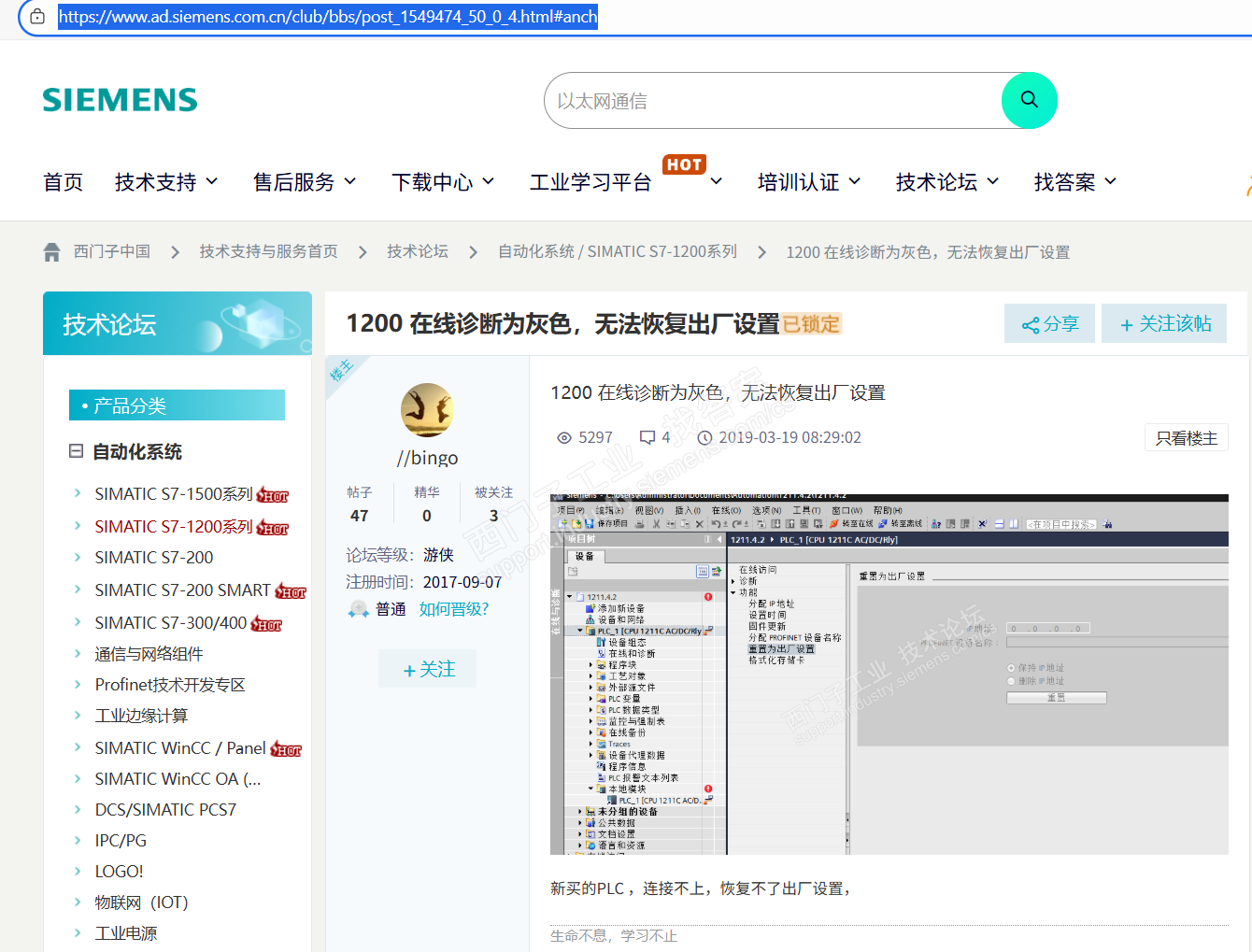Screen dimensions: 1252x952
Task: Follow user //bingo with the 关注 button
Action: [428, 669]
